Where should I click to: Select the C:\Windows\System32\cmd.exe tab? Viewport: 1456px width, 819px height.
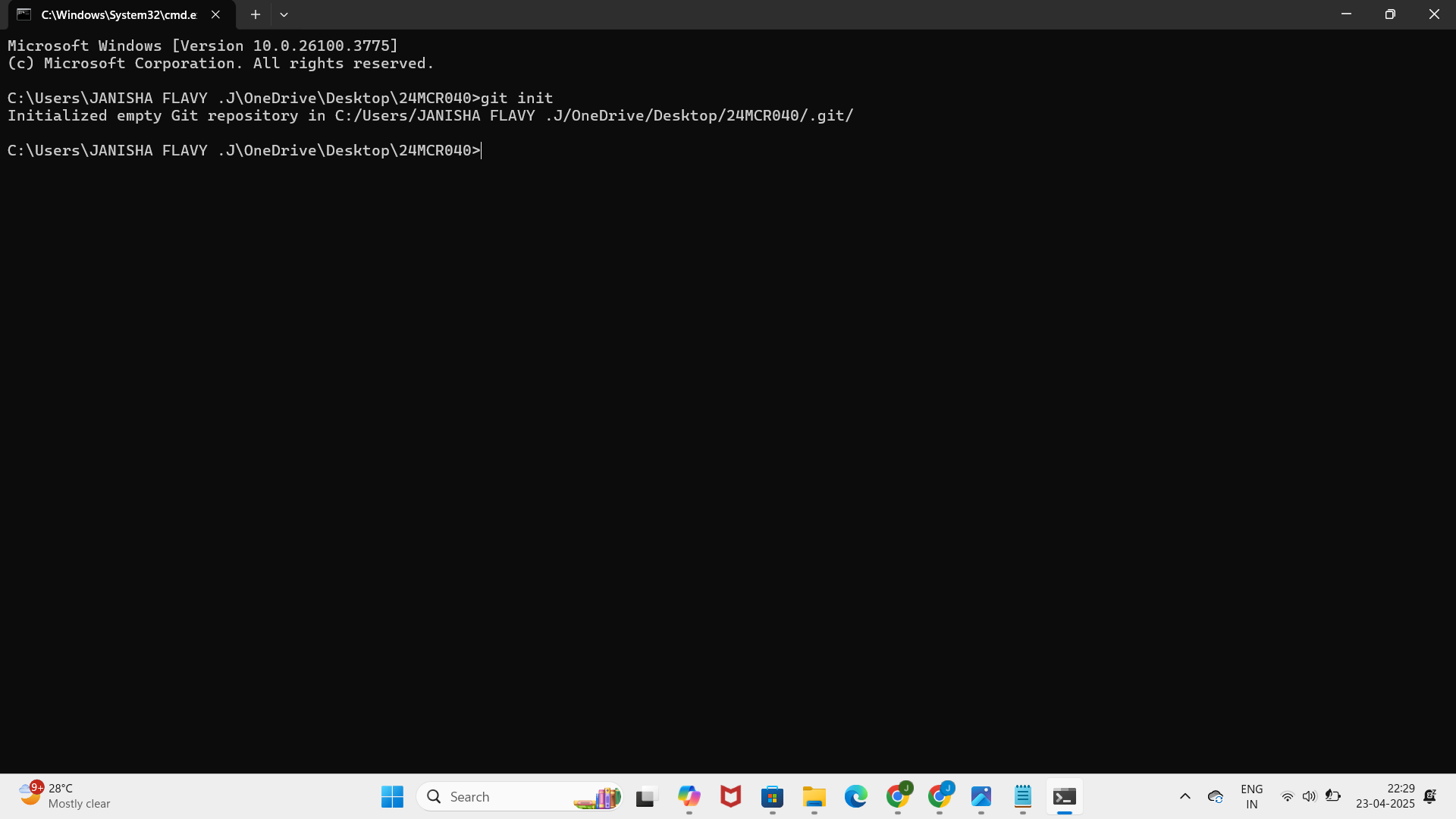click(121, 14)
